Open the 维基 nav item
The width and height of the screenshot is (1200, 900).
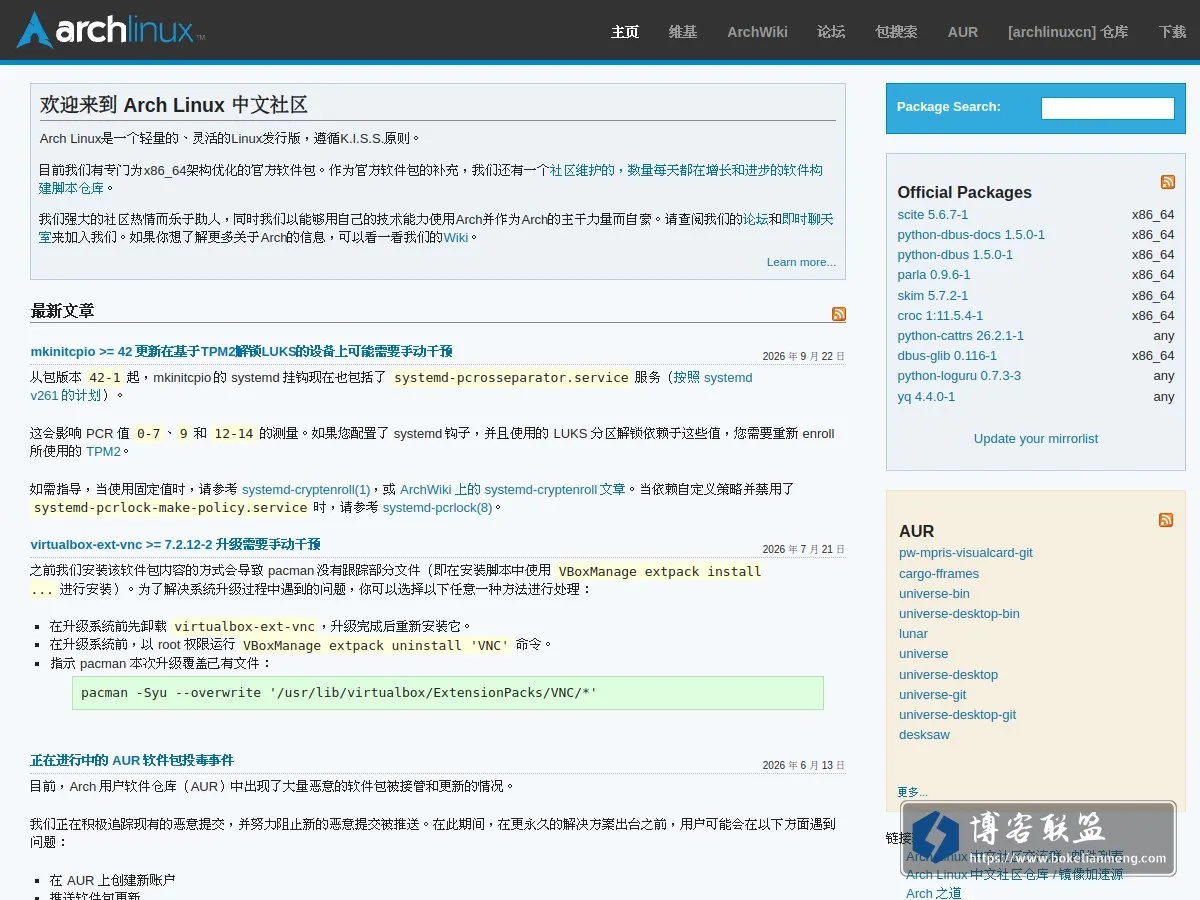pyautogui.click(x=683, y=32)
